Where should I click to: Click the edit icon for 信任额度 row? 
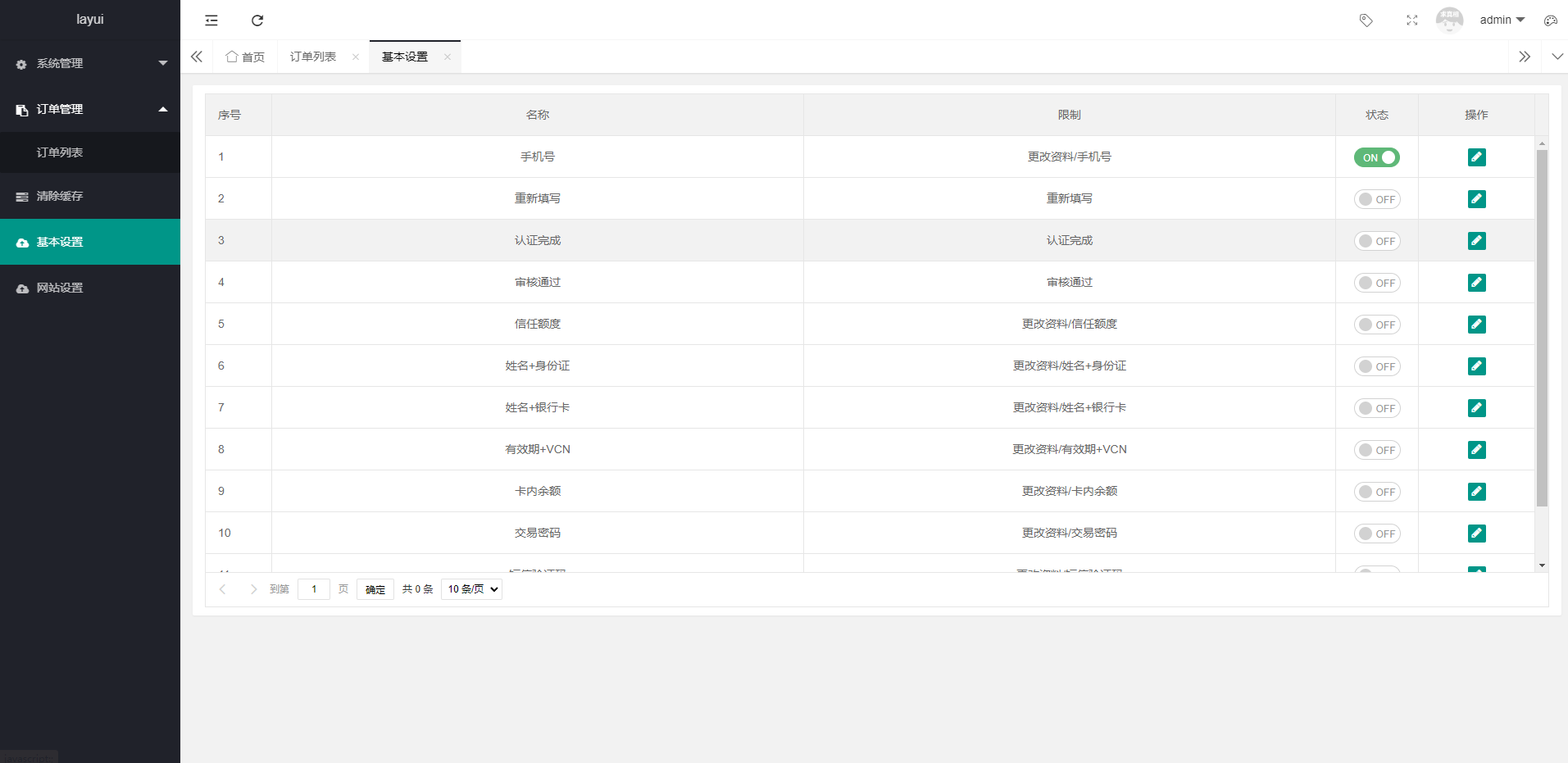pos(1476,325)
